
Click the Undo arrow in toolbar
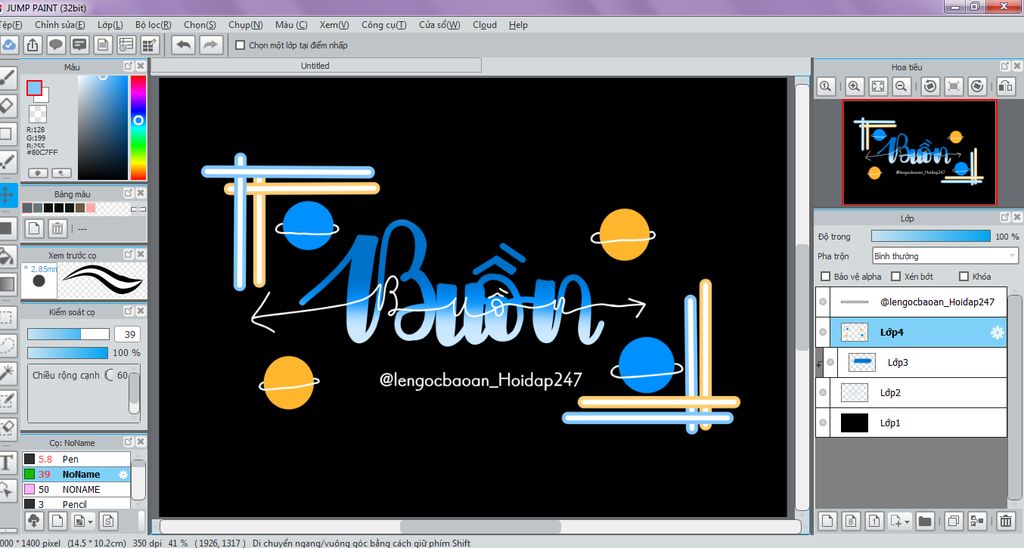point(184,45)
